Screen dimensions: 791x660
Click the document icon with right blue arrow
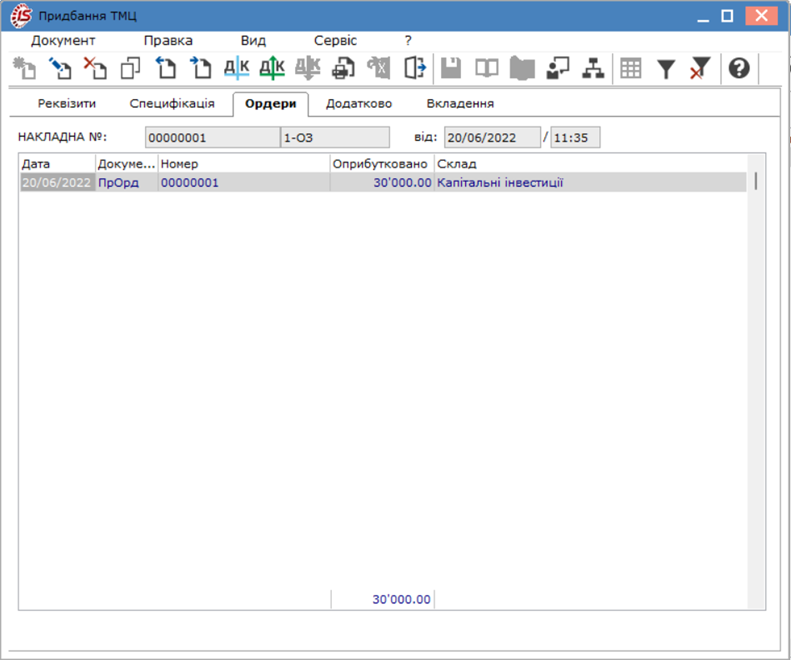tap(201, 68)
